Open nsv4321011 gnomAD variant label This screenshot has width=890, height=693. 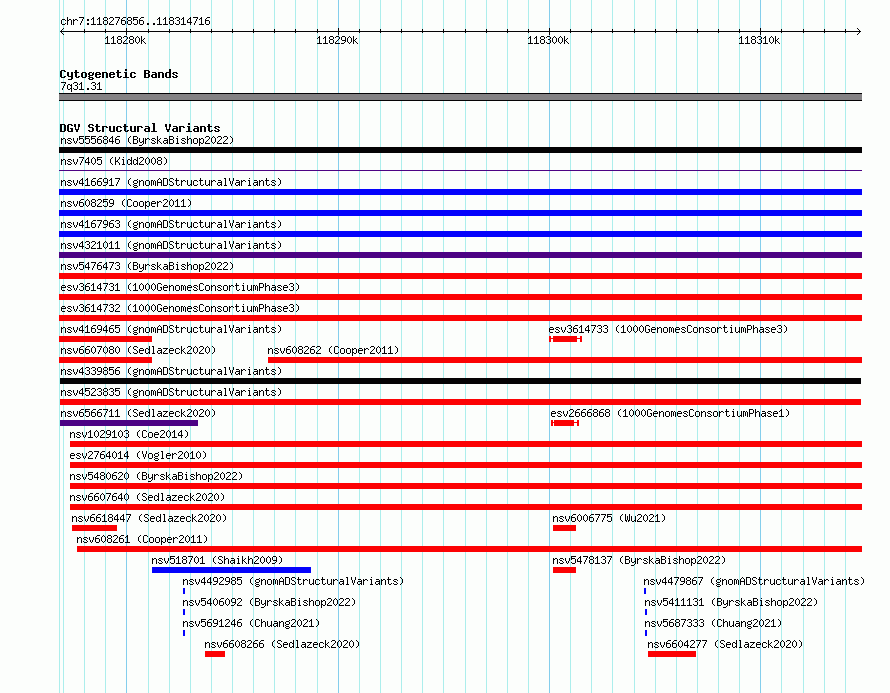coord(171,245)
